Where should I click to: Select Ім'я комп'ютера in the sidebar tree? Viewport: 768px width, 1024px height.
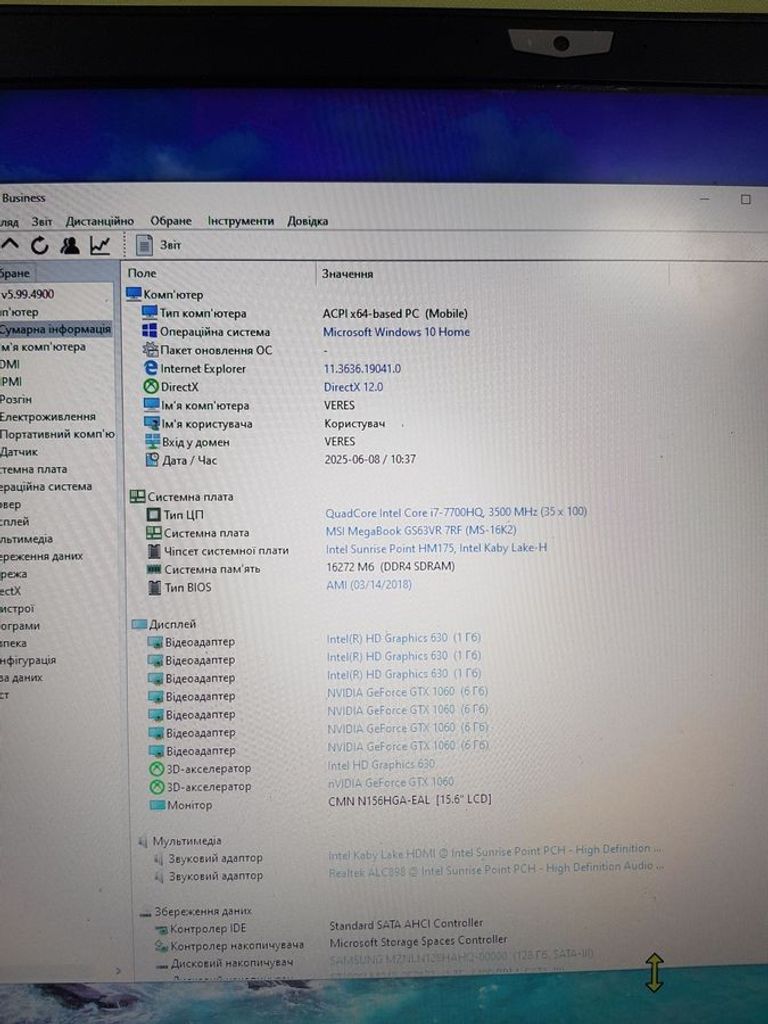point(42,347)
